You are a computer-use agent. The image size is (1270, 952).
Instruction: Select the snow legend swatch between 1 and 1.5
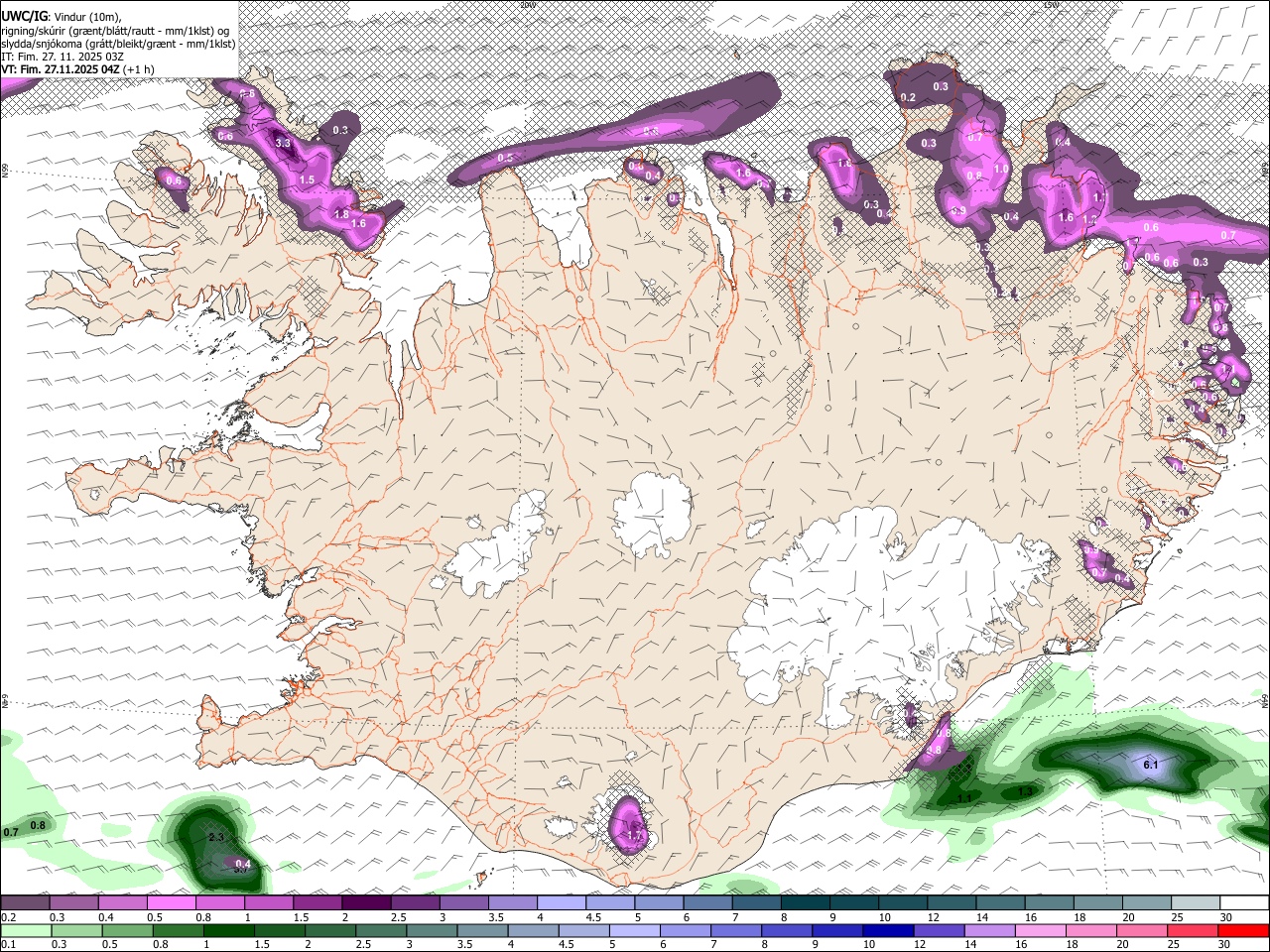268,902
